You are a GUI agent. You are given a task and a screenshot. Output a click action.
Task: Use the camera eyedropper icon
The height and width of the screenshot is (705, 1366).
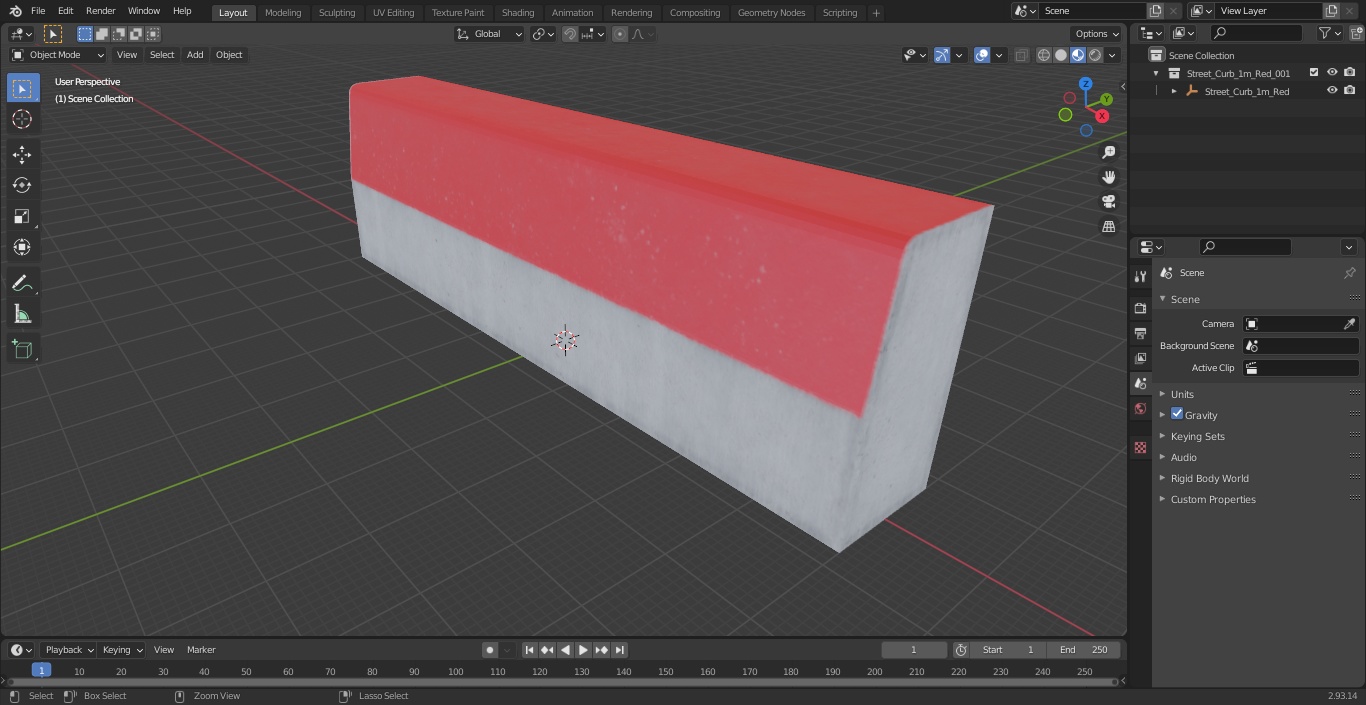1349,324
